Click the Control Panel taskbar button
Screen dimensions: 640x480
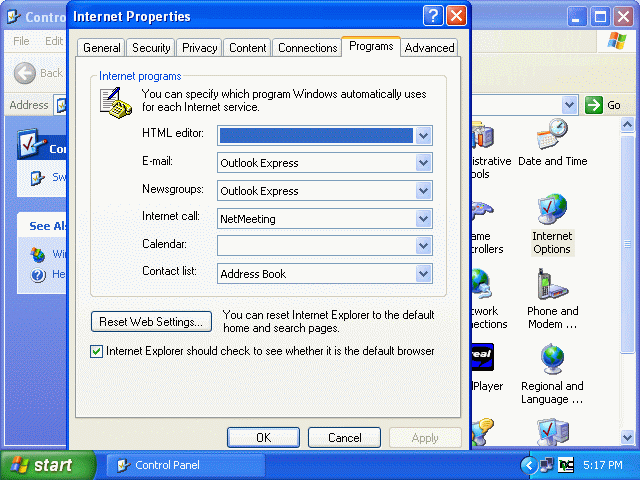point(186,465)
